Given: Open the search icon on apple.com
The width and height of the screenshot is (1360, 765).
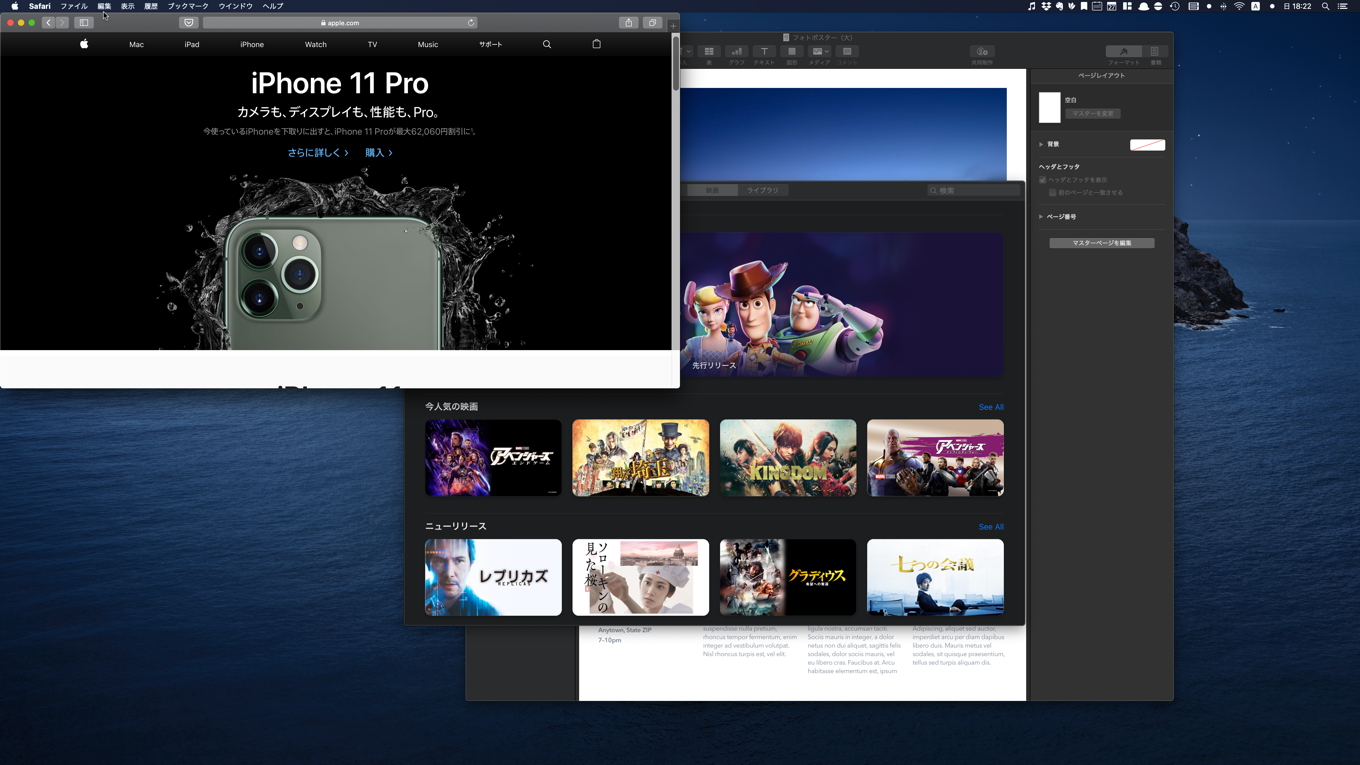Looking at the screenshot, I should [547, 44].
